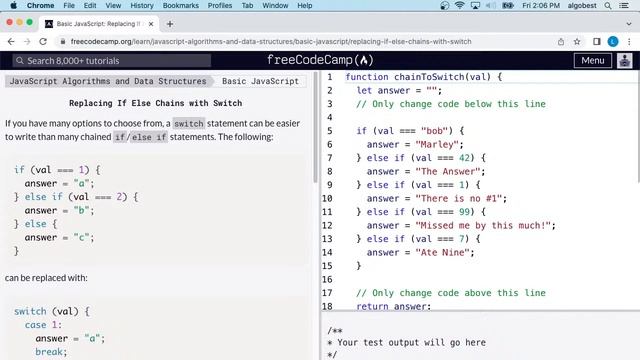This screenshot has width=640, height=360.
Task: Open the Bookmarks menu
Action: [x=180, y=5]
